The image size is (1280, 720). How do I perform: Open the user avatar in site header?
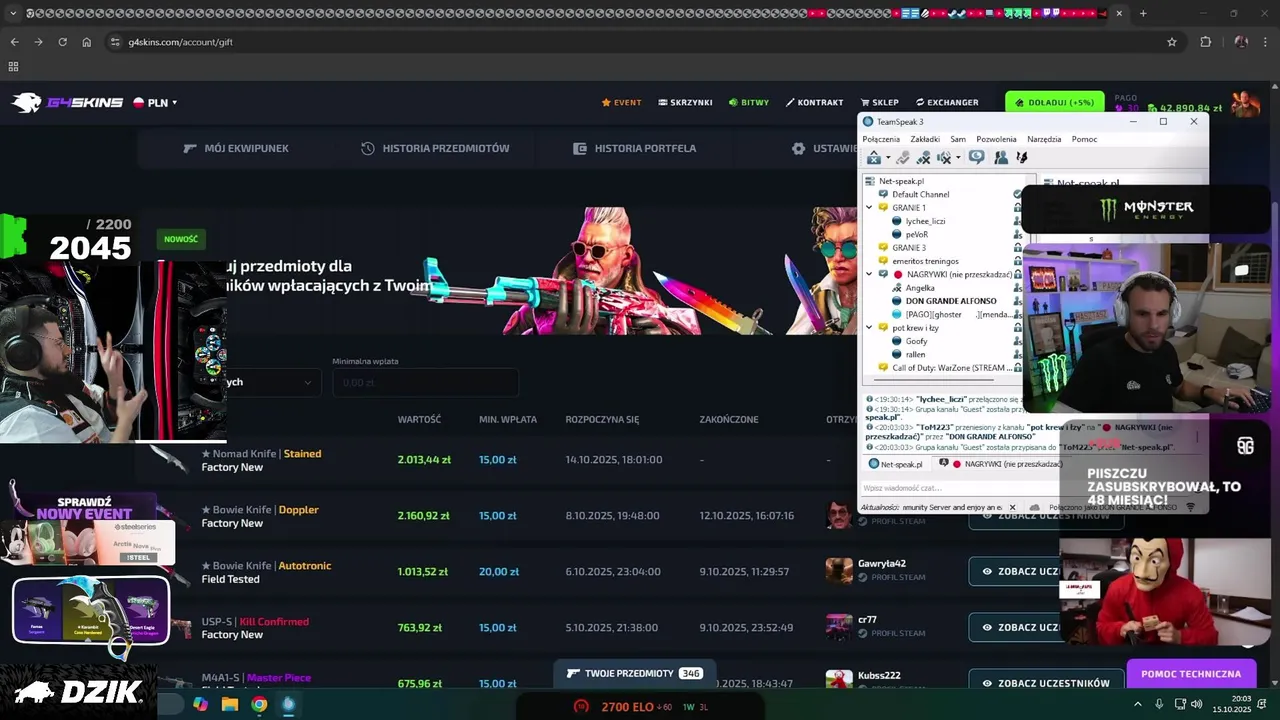(x=1245, y=103)
